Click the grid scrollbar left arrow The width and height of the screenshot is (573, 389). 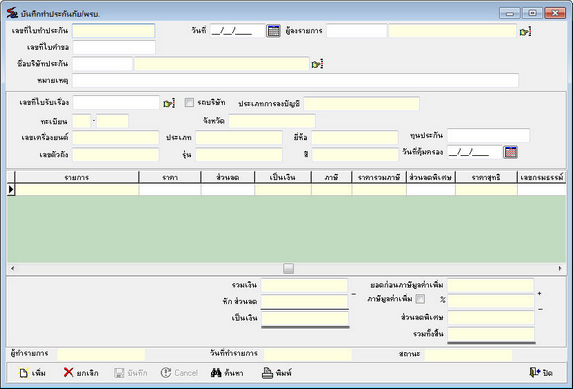coord(12,268)
